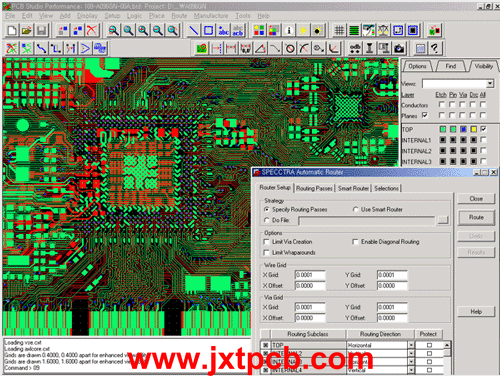Click the Close button in router dialog
Screen dimensions: 500x376
click(476, 199)
